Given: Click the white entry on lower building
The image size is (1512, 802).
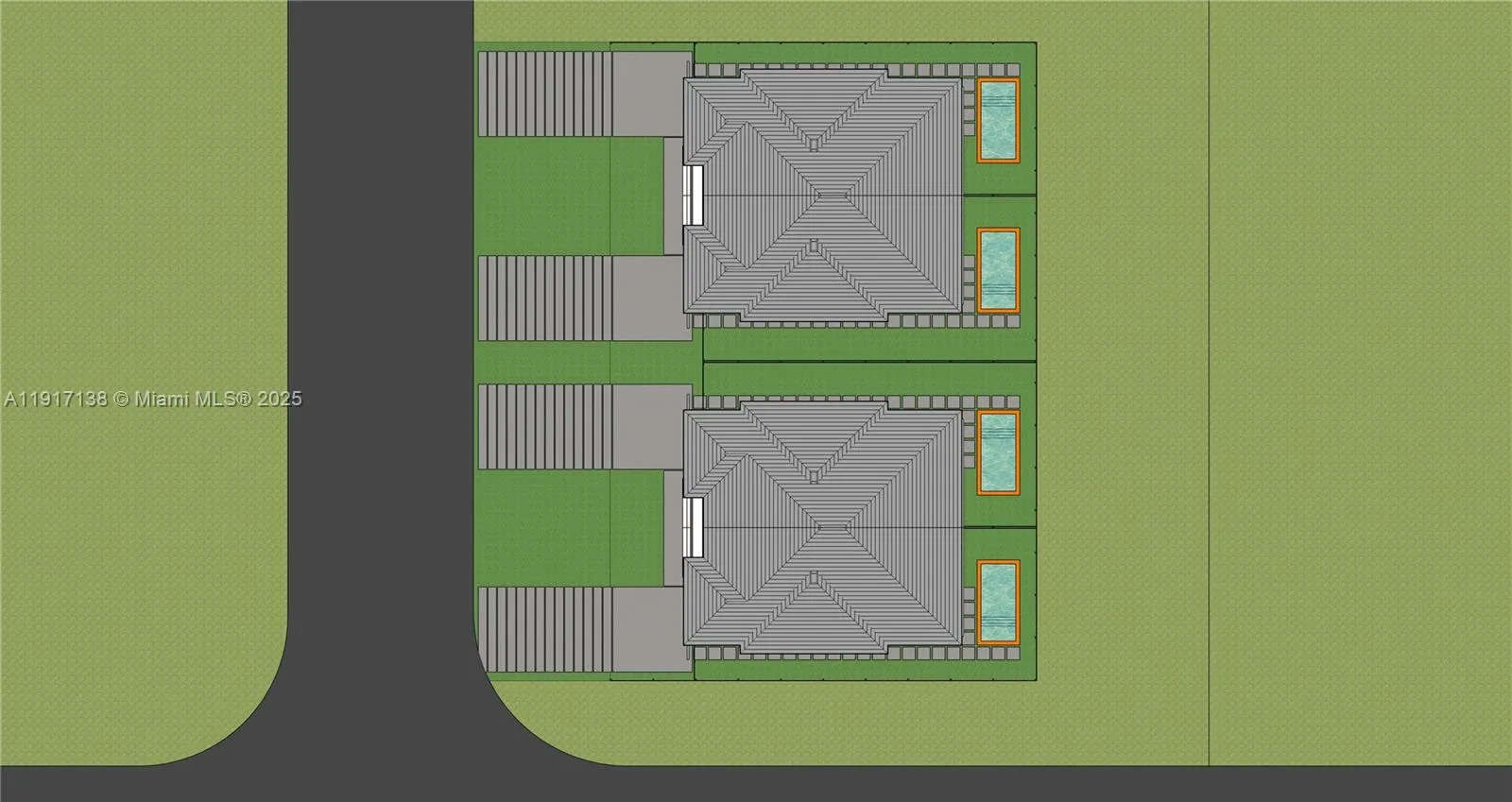Looking at the screenshot, I should click(694, 527).
